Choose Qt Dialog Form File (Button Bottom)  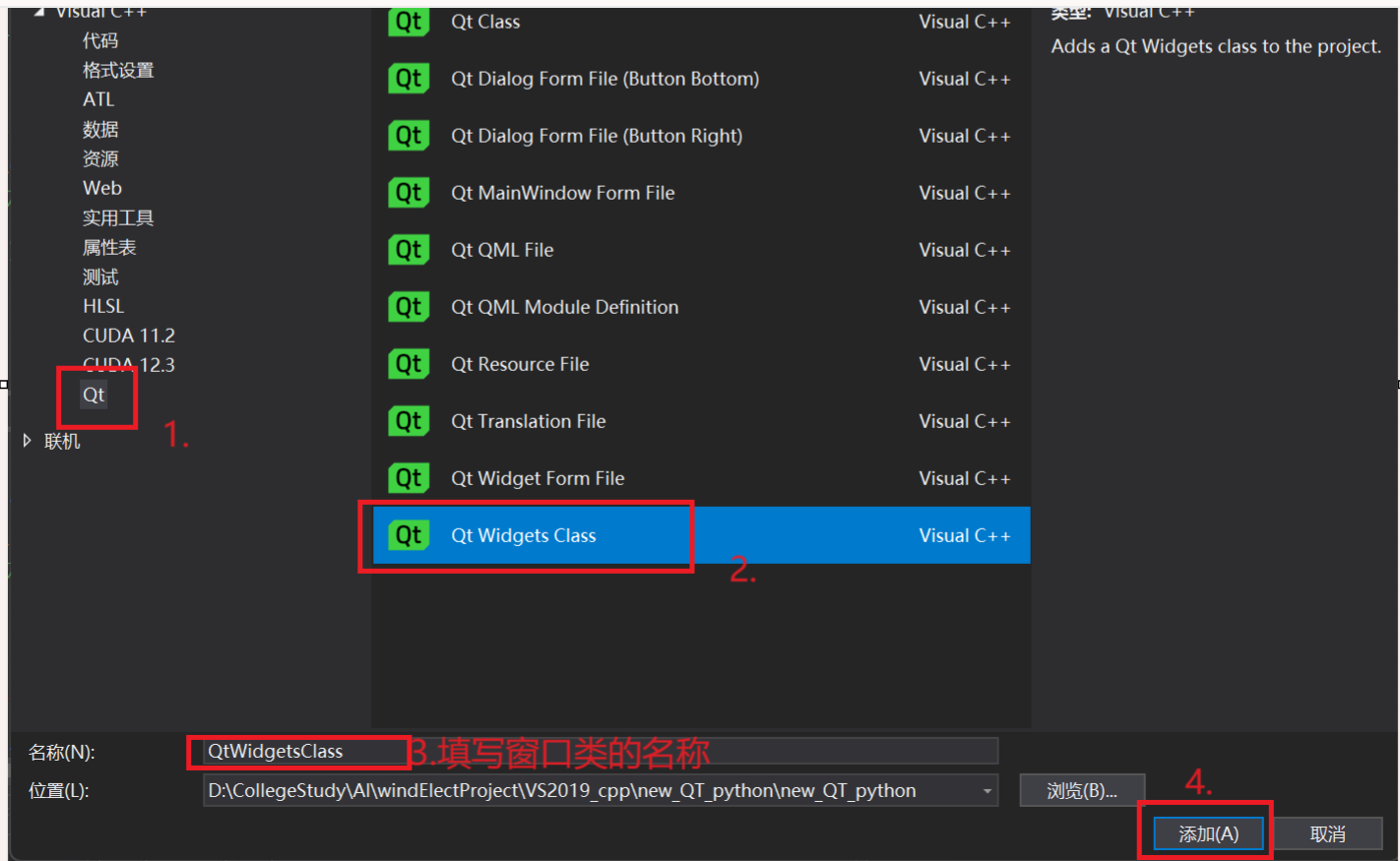pyautogui.click(x=701, y=79)
